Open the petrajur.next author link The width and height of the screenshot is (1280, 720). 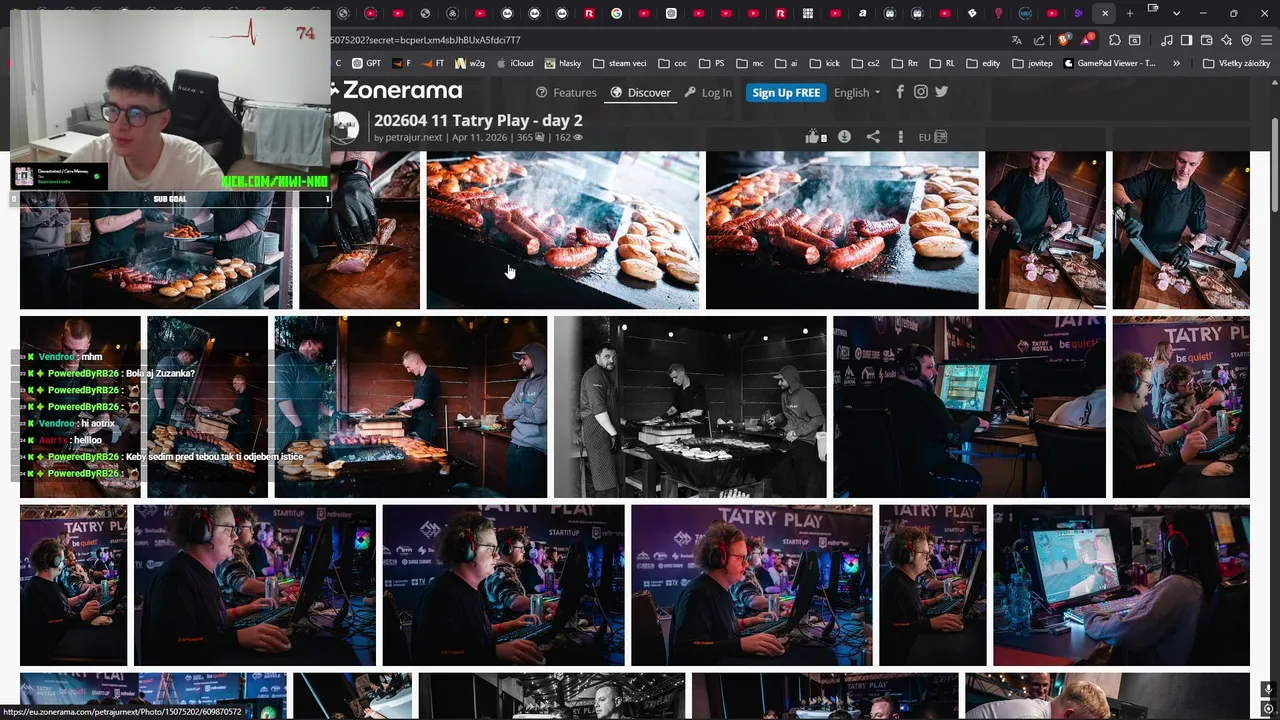point(414,137)
